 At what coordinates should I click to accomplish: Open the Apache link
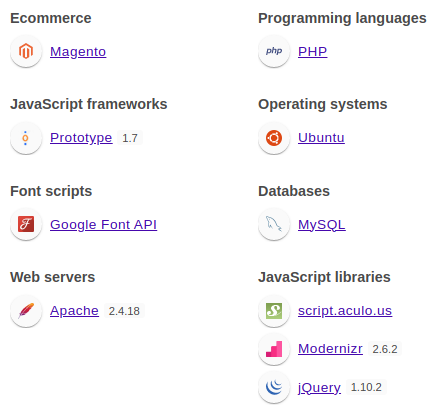click(x=74, y=311)
